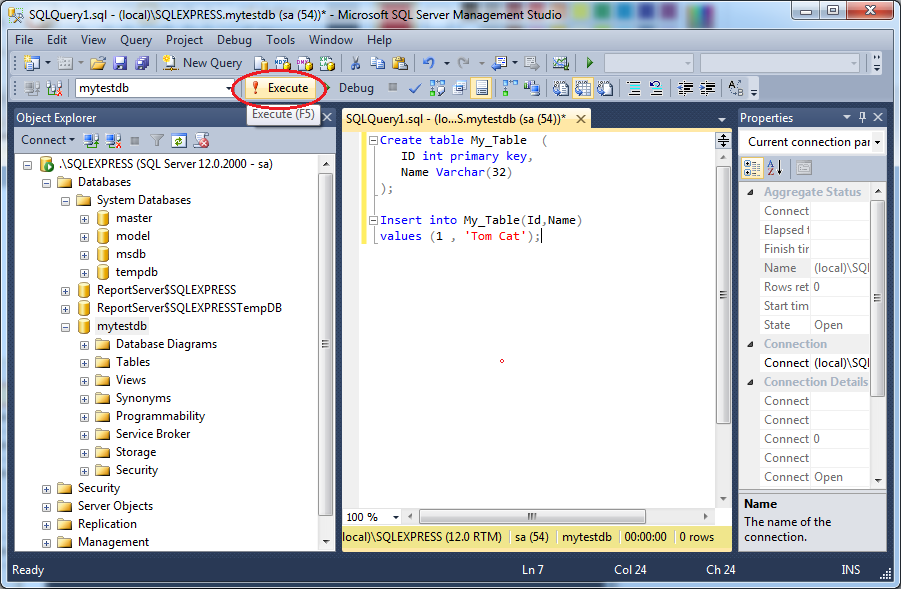Select Results to Text mode
The height and width of the screenshot is (589, 901).
[561, 88]
